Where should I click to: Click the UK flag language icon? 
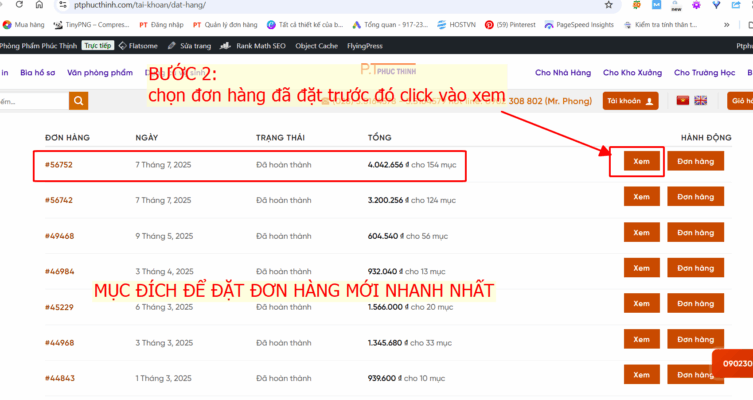point(701,101)
